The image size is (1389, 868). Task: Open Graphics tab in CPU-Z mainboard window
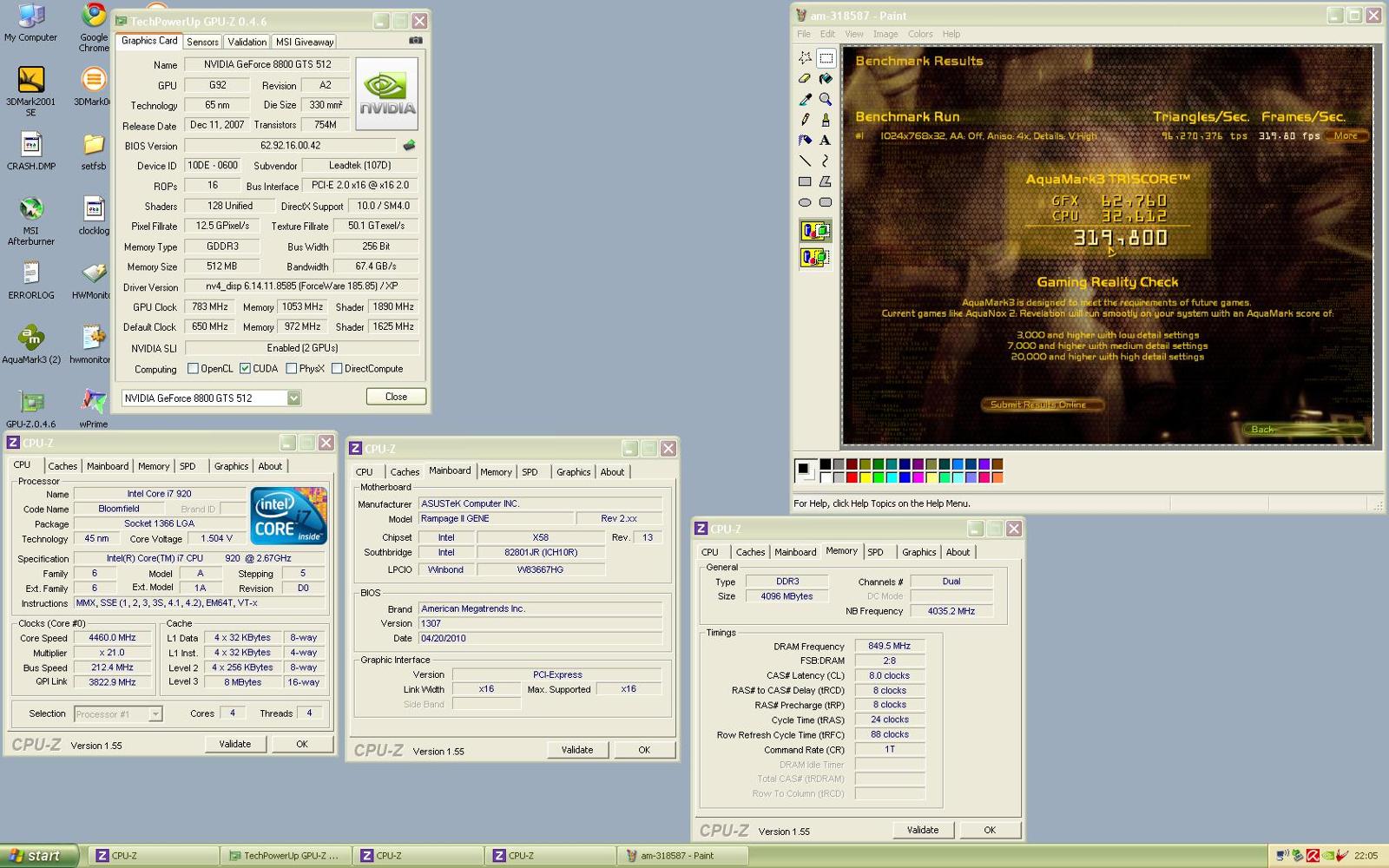573,472
